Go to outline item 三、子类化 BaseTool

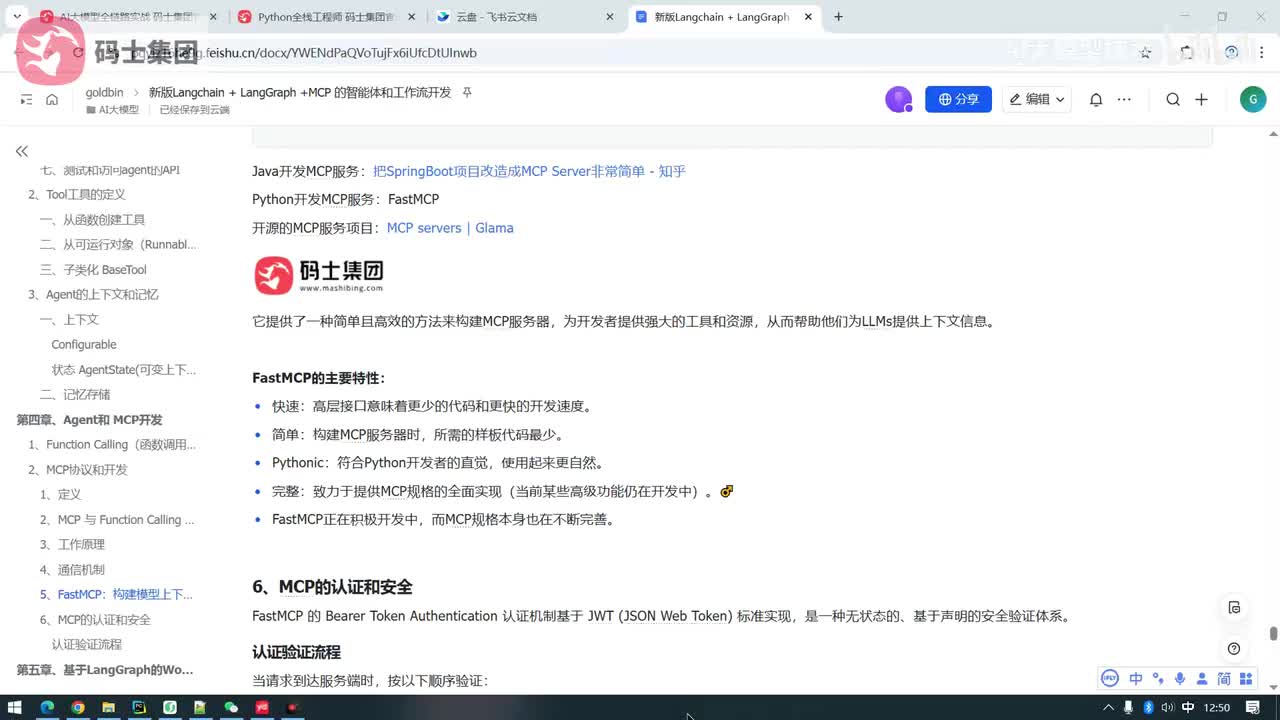pyautogui.click(x=93, y=270)
